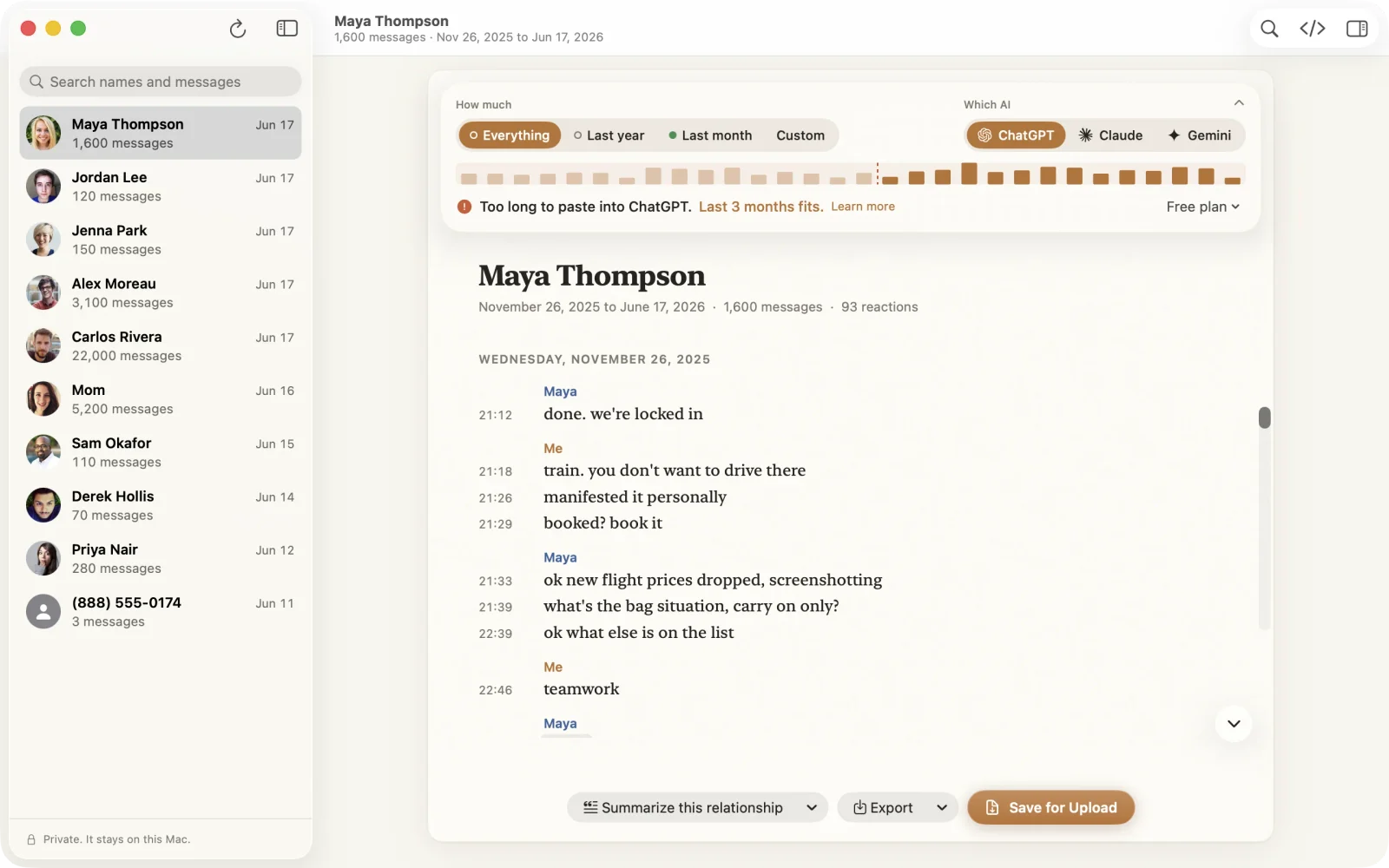The image size is (1389, 868).
Task: Click the refresh icon in sidebar header
Action: 238,30
